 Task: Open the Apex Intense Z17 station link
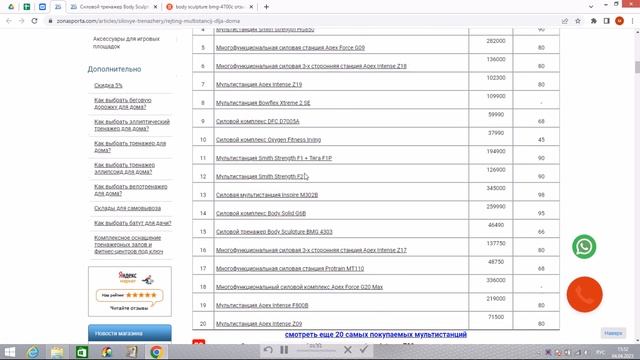(311, 250)
